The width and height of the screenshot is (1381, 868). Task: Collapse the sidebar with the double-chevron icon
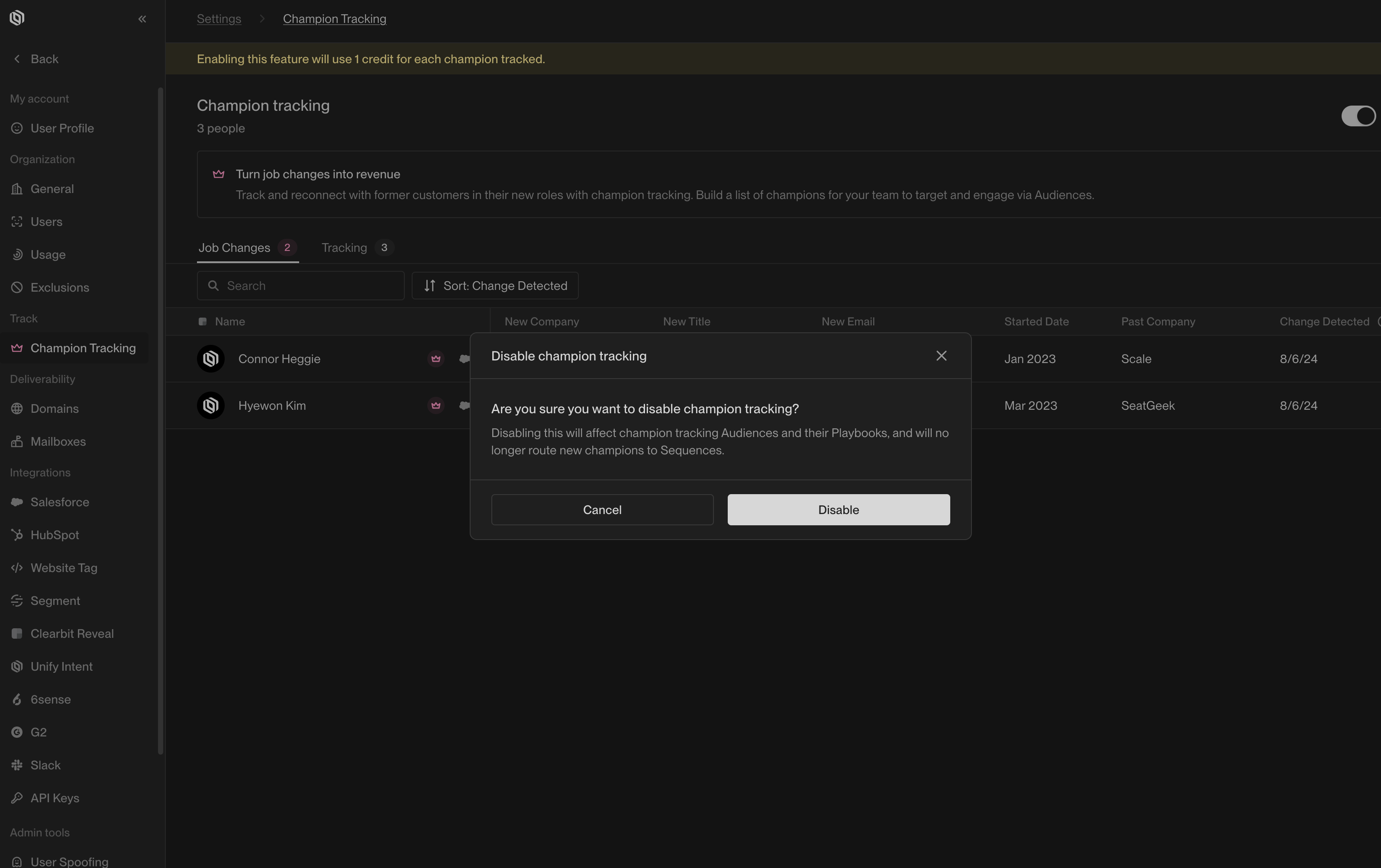point(142,19)
